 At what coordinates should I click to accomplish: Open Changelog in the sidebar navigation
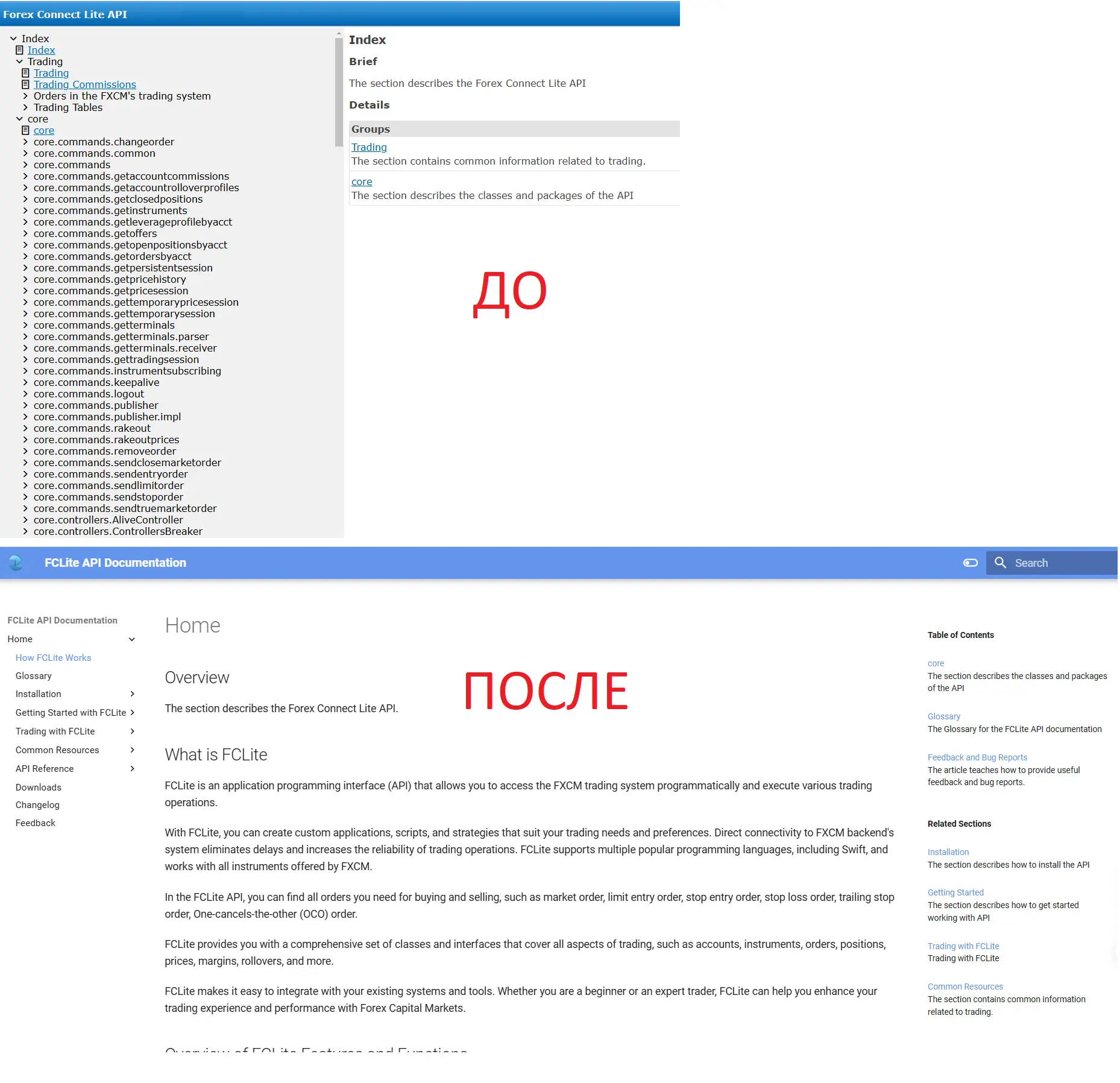(x=37, y=805)
